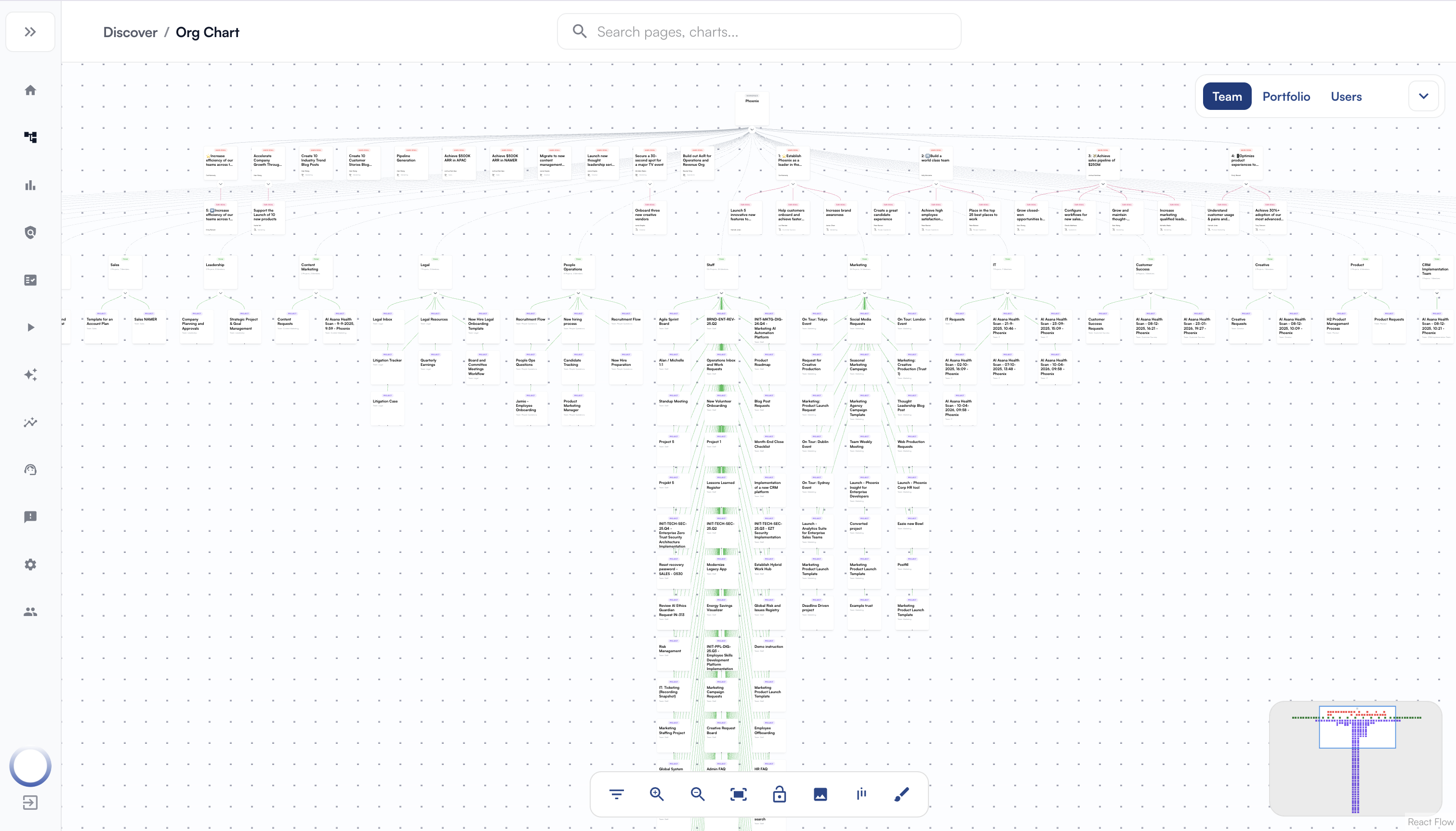
Task: Zoom out using magnifier minus icon
Action: pyautogui.click(x=698, y=794)
